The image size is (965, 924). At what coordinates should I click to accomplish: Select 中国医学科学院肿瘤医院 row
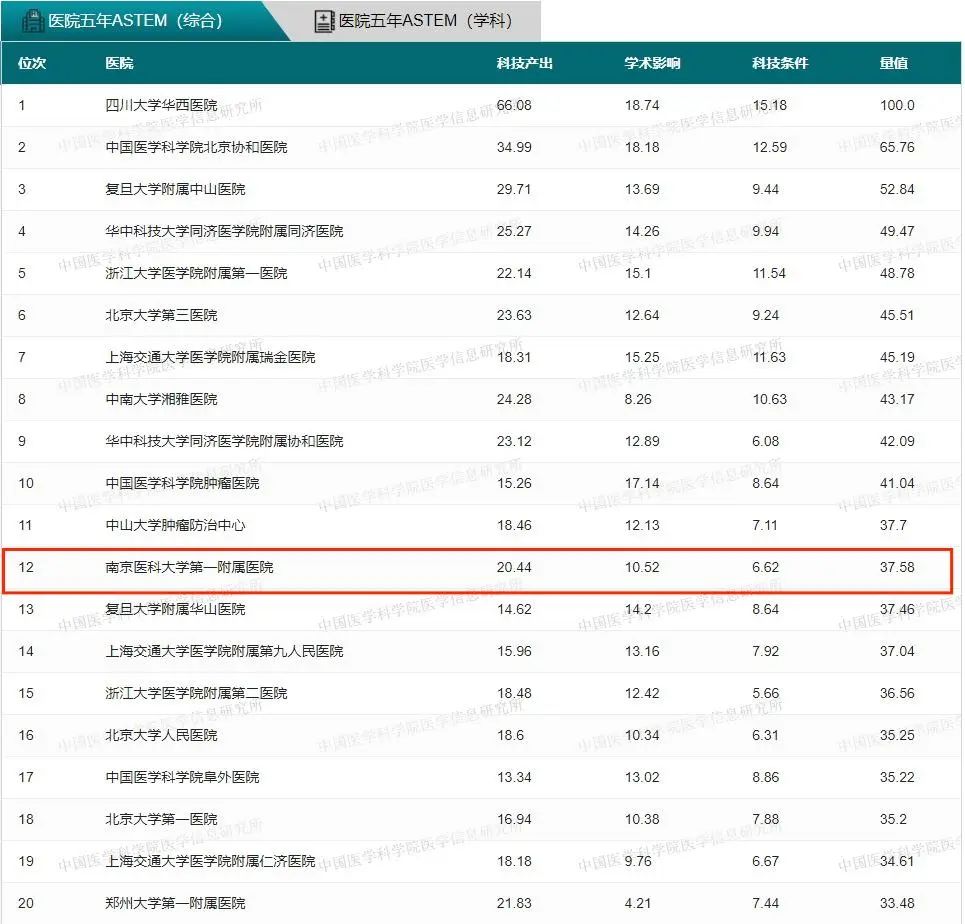point(481,483)
